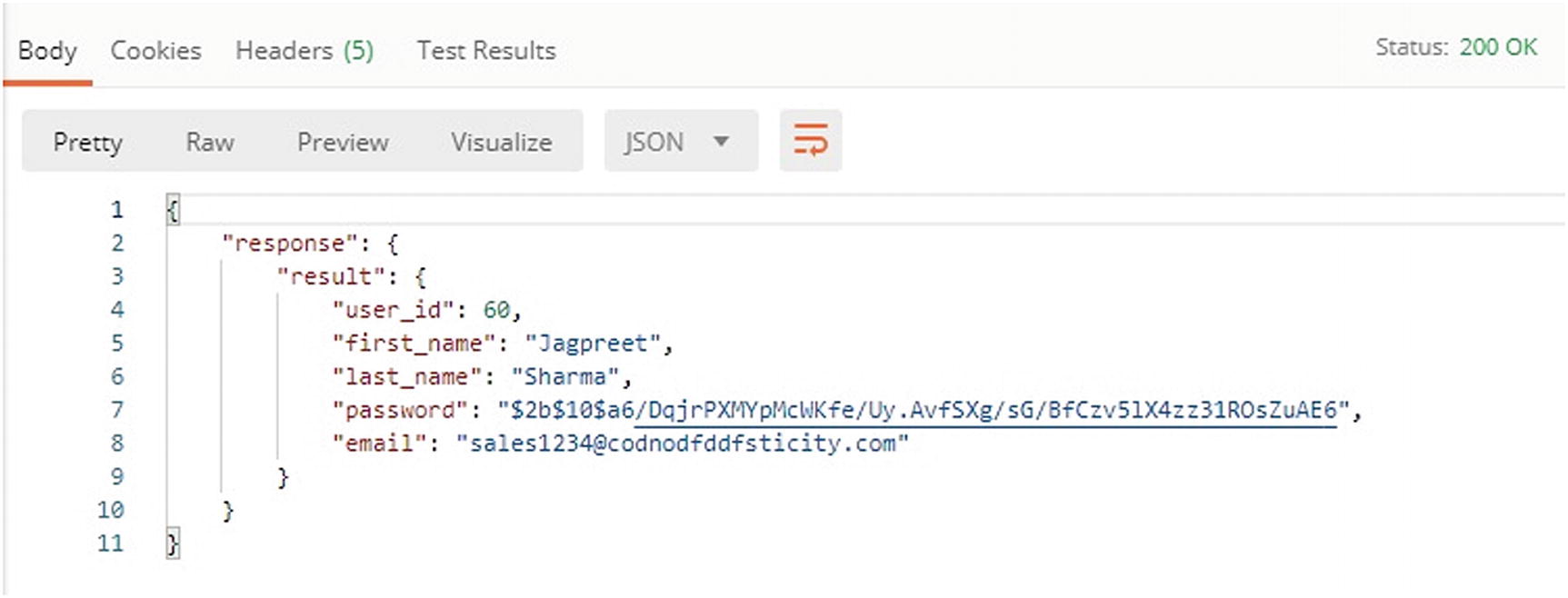Switch to Raw view mode
The image size is (1568, 598).
[210, 142]
